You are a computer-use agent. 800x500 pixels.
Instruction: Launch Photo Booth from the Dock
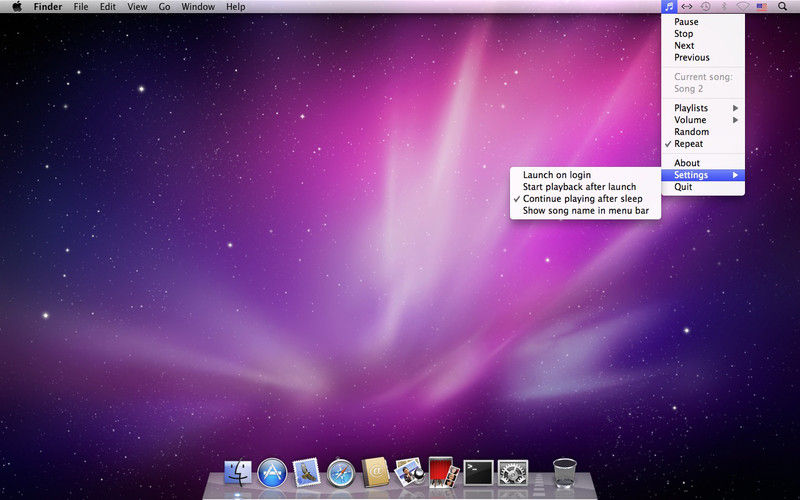[x=443, y=472]
